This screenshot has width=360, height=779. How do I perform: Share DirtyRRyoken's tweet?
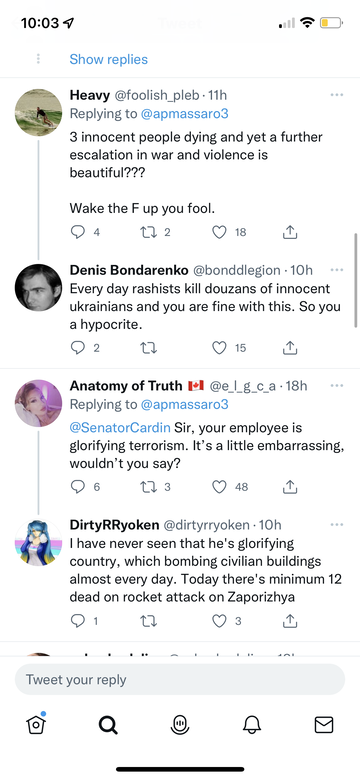tap(290, 620)
